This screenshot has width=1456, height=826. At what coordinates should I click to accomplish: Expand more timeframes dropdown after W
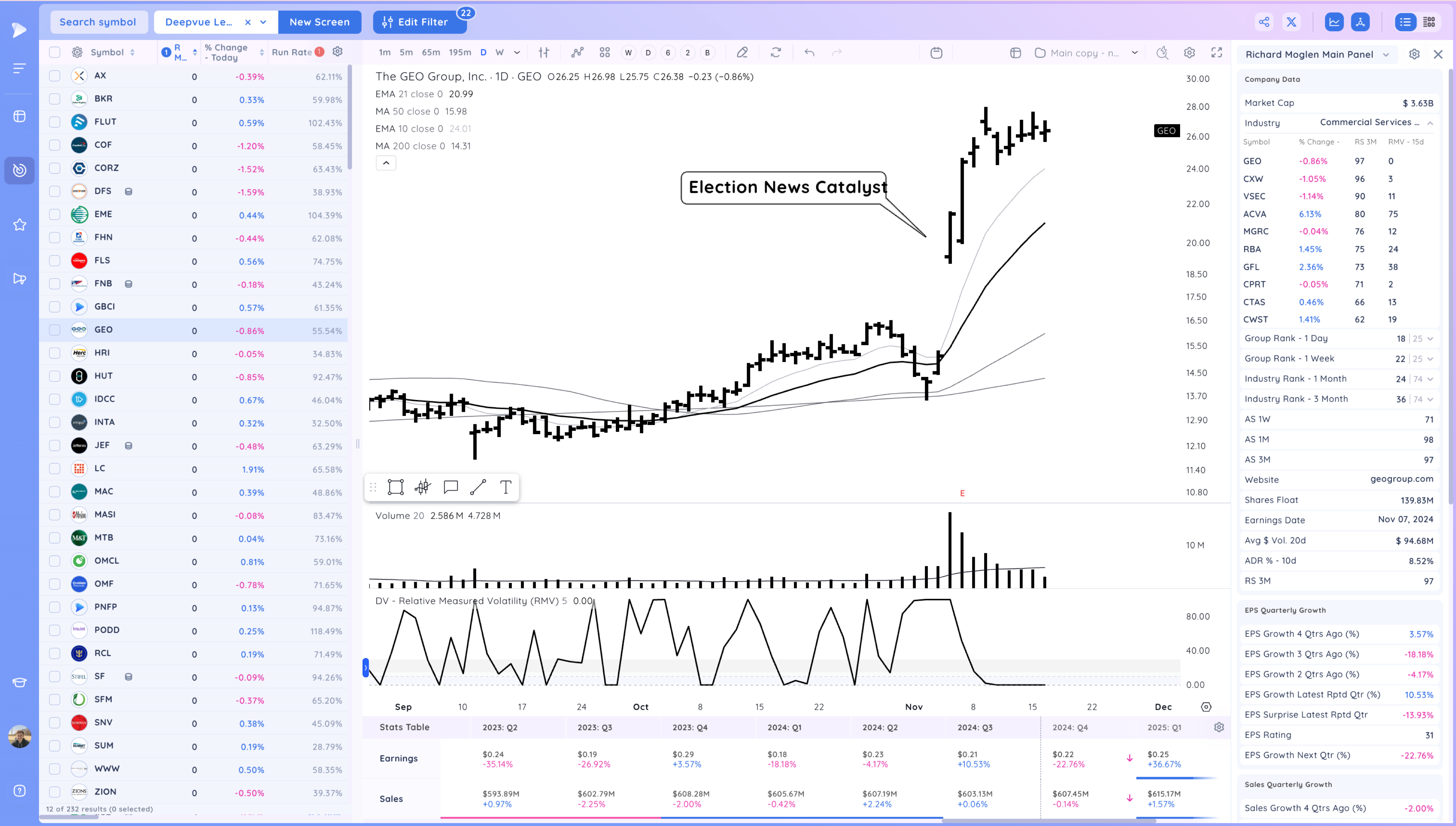517,52
